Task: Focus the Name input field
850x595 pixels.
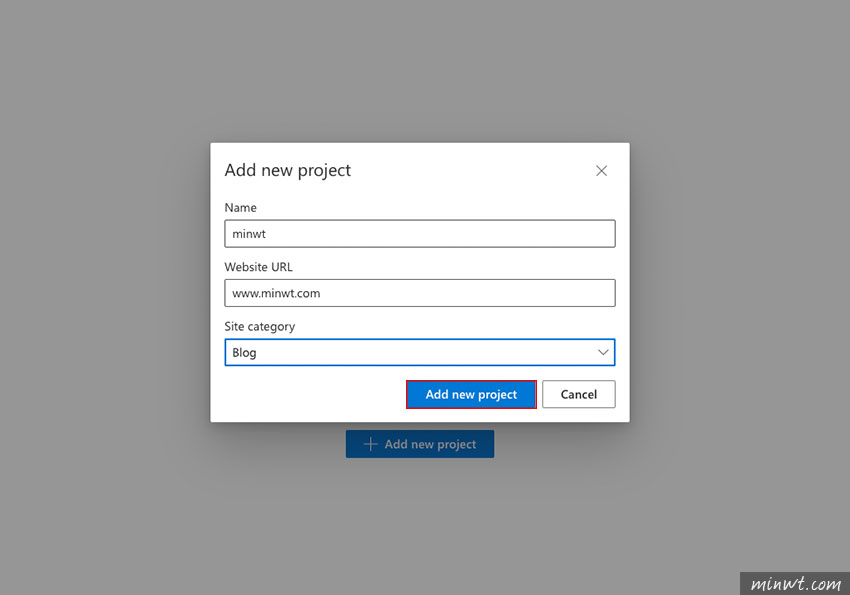Action: point(420,234)
